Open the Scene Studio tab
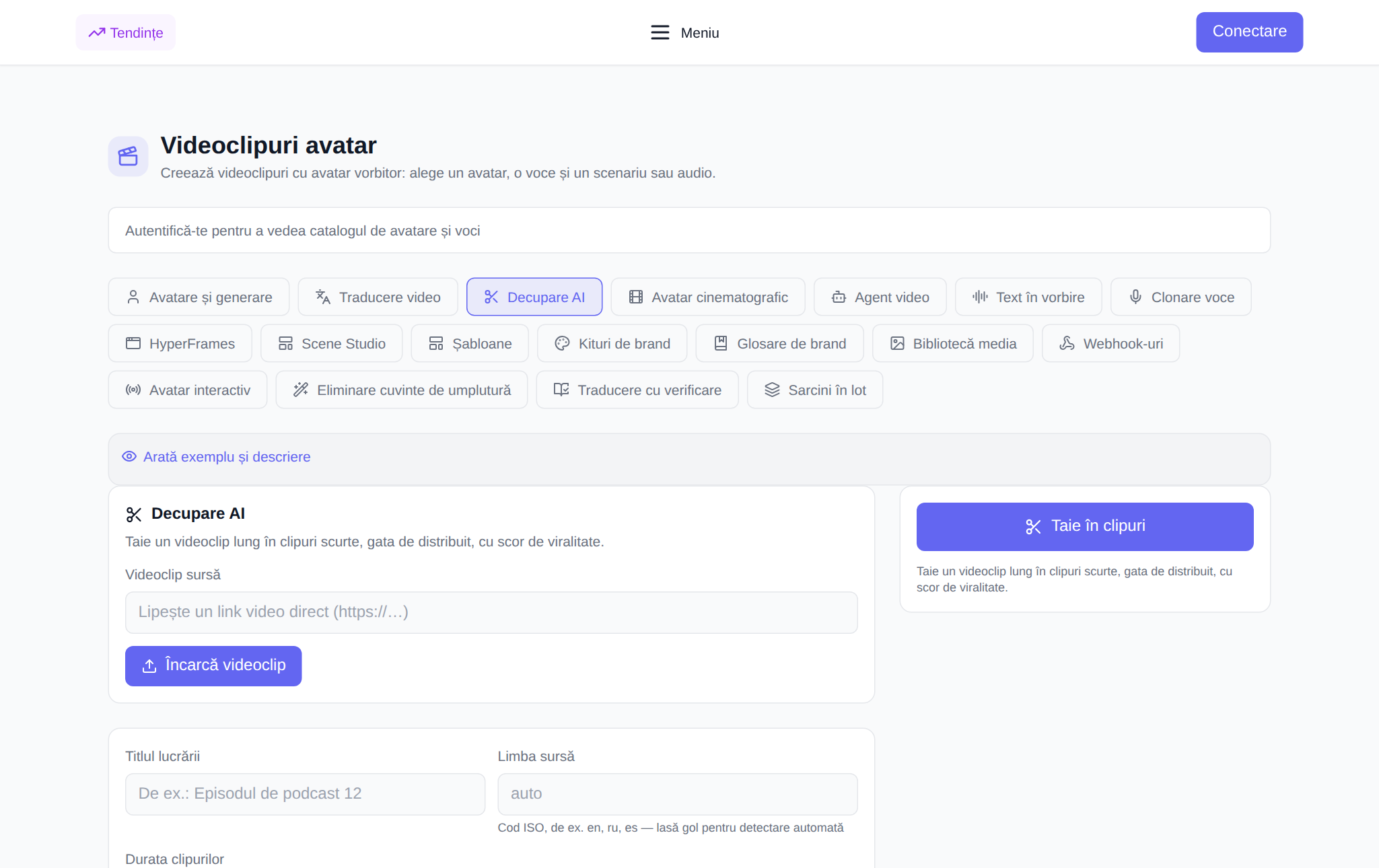1379x868 pixels. [x=331, y=343]
